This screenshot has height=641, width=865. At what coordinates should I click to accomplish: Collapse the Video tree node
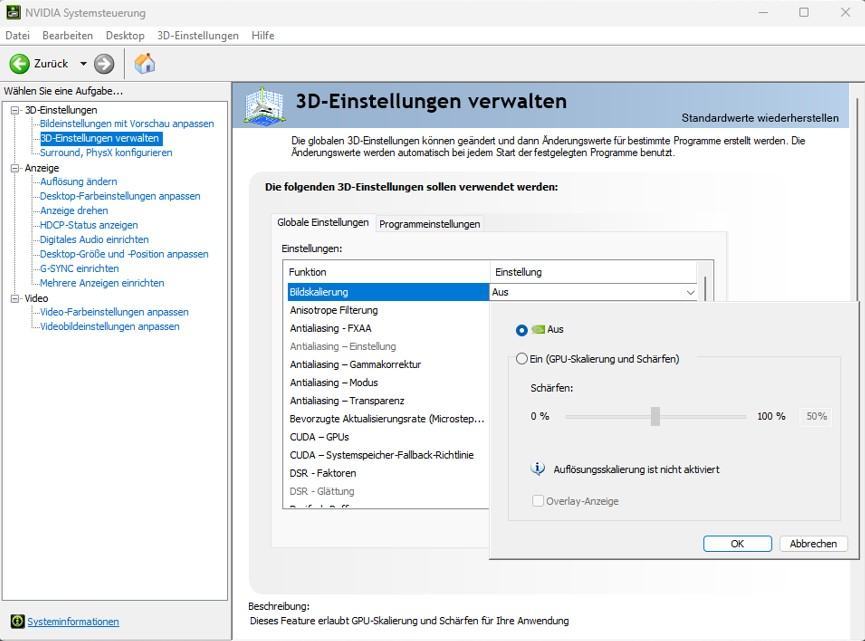[x=15, y=298]
